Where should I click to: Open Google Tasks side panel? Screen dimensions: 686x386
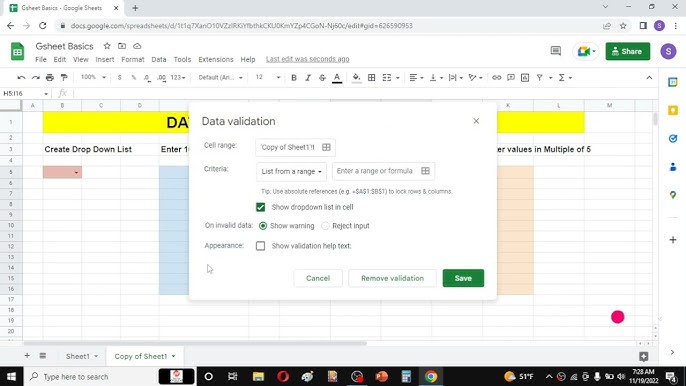click(673, 138)
